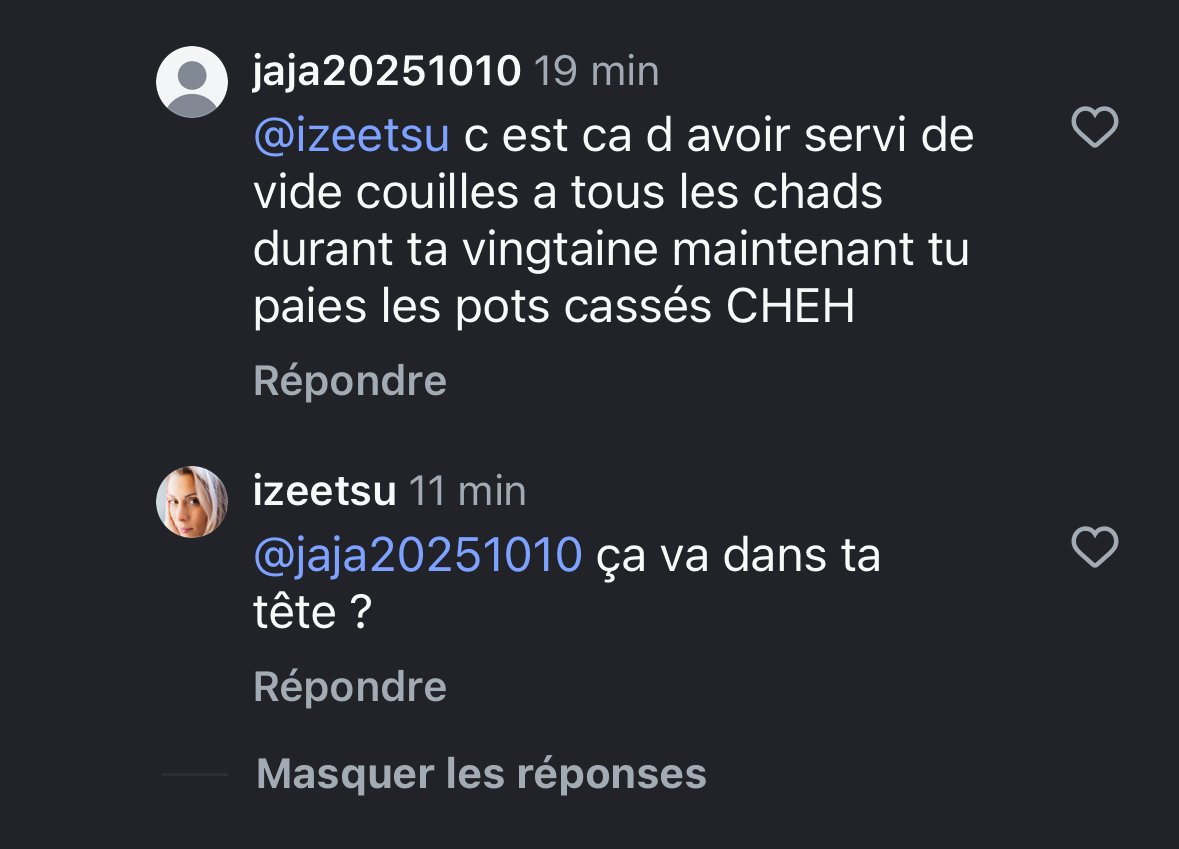Screen dimensions: 1179x849
Task: Select the 19 min timestamp
Action: coord(596,72)
